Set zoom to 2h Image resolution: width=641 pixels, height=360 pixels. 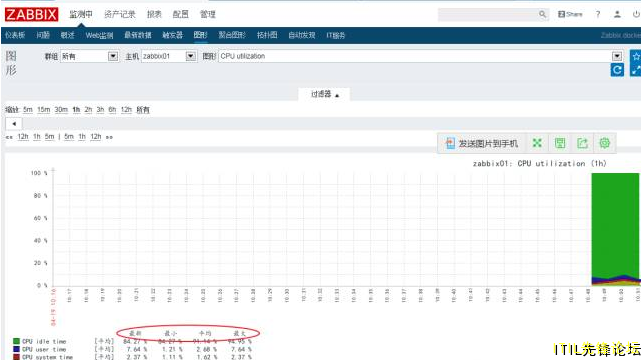88,110
